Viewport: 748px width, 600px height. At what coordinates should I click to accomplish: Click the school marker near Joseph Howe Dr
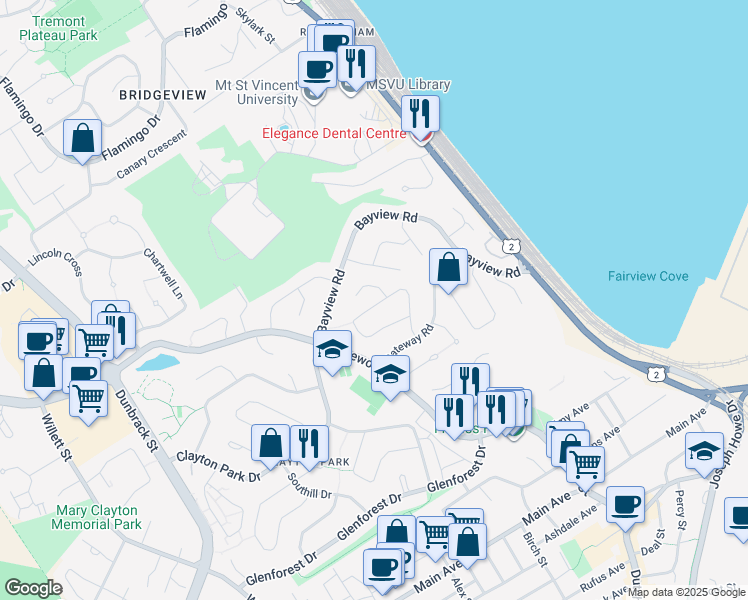(704, 452)
